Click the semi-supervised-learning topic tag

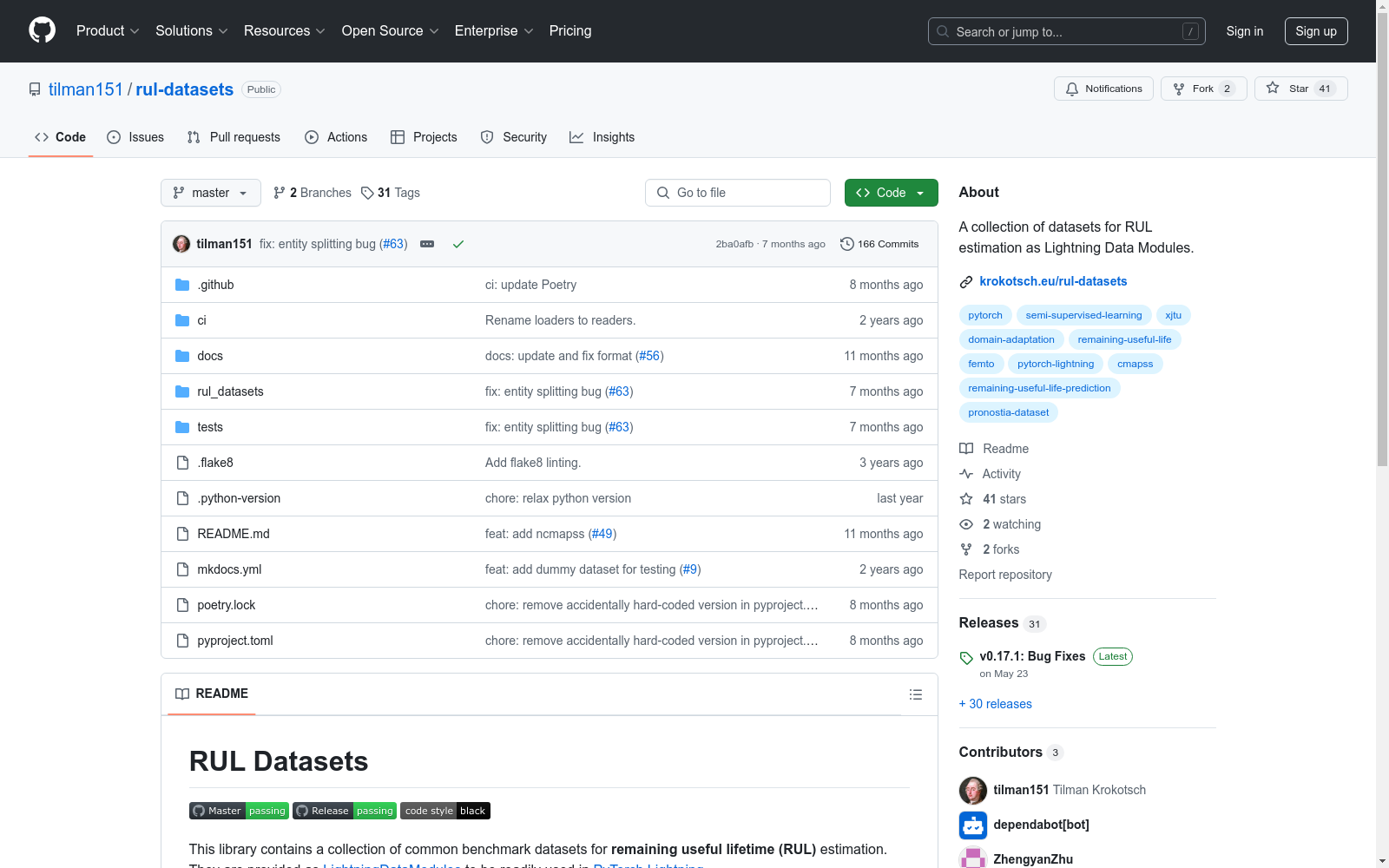point(1084,315)
